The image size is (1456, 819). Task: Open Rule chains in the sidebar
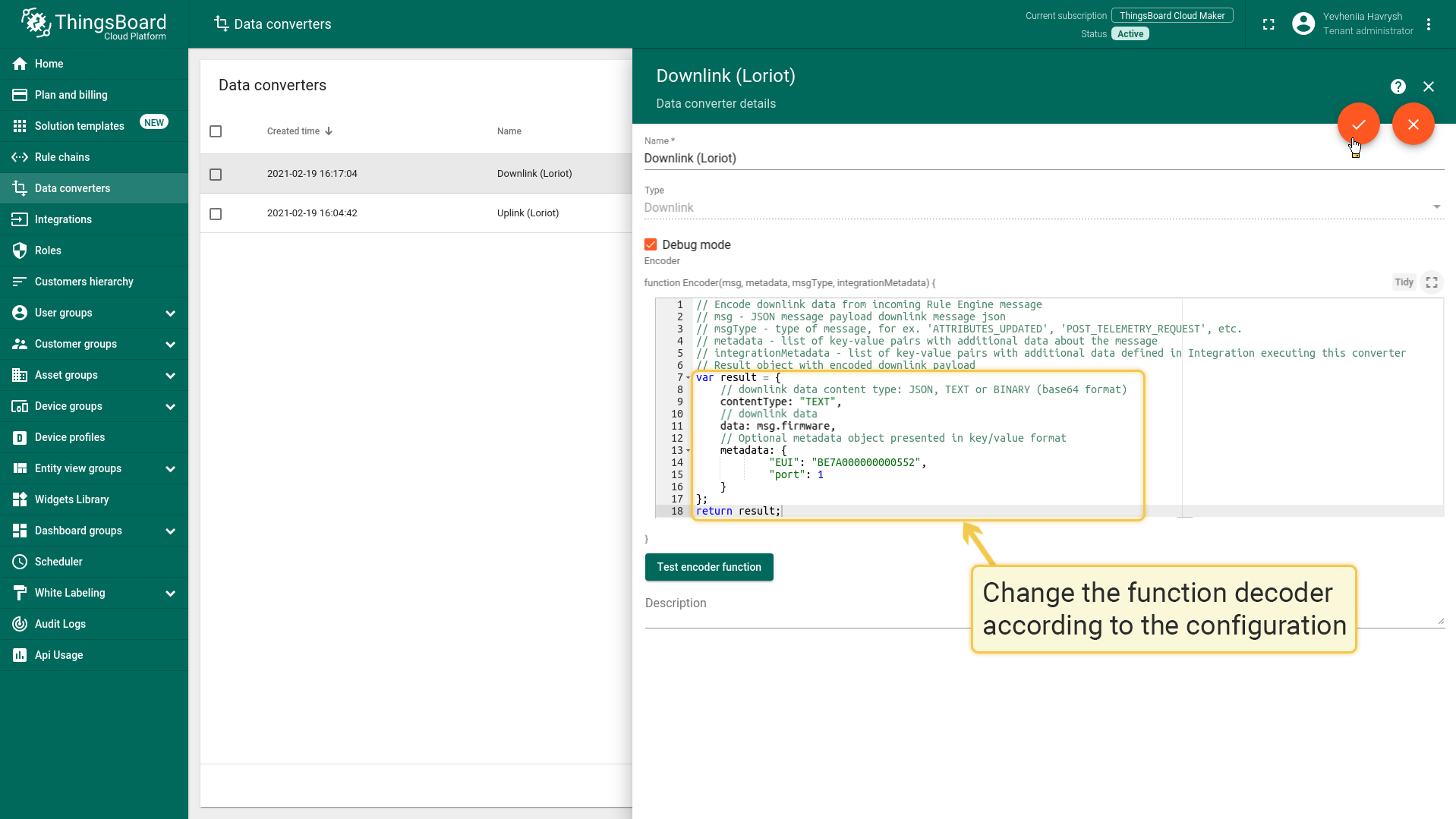pyautogui.click(x=62, y=157)
